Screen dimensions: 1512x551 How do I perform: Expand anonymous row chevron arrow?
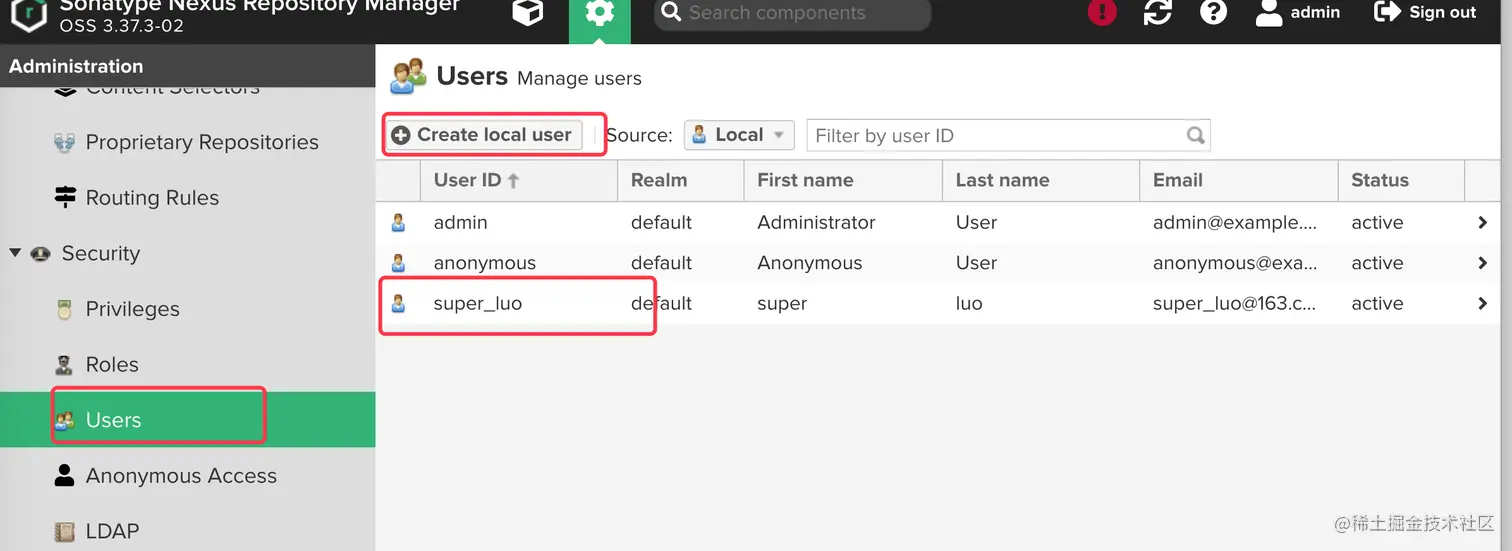1482,263
